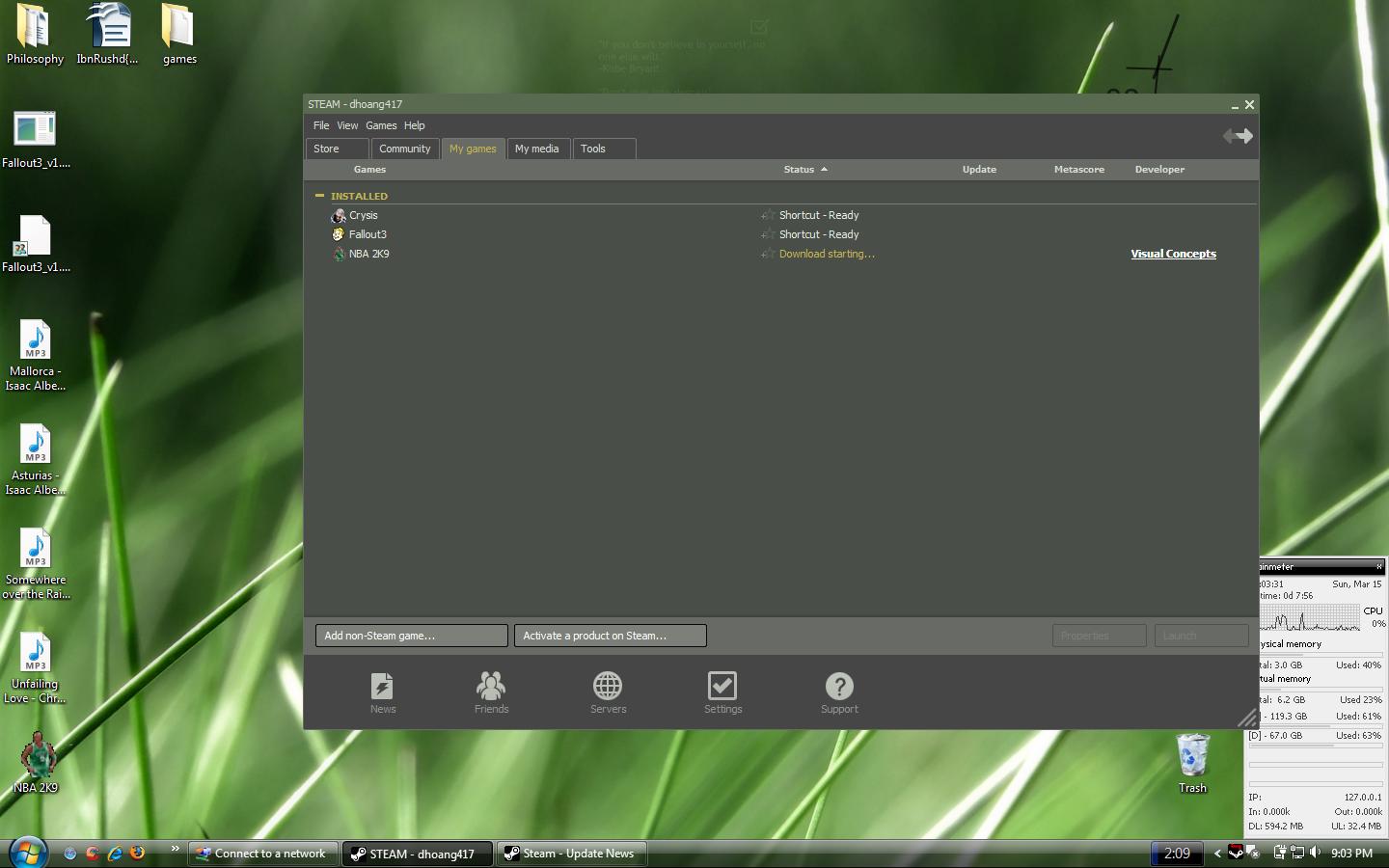The width and height of the screenshot is (1389, 868).
Task: Launch Internet Explorer from quick launch
Action: click(115, 853)
